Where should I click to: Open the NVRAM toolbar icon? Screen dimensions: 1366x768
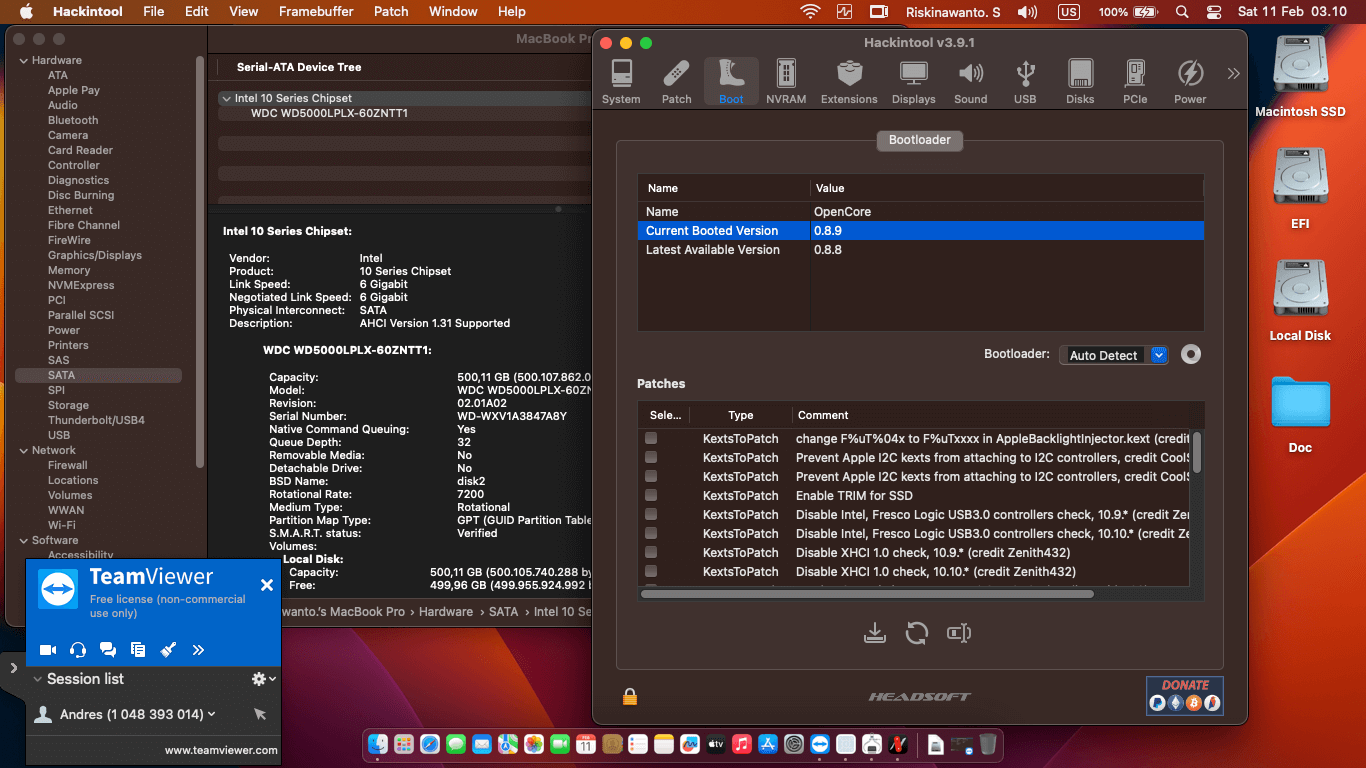786,82
